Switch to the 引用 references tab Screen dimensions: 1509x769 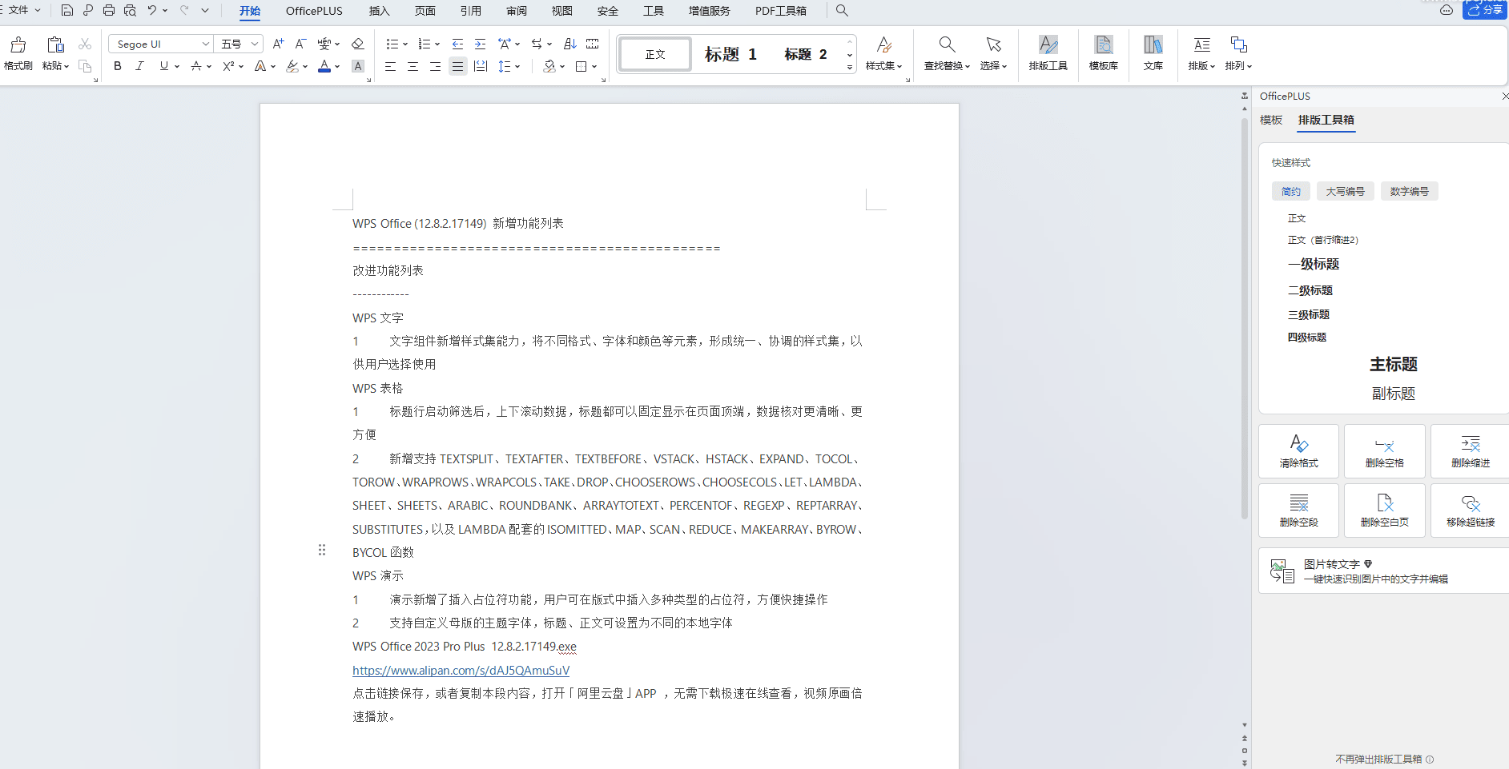click(470, 11)
